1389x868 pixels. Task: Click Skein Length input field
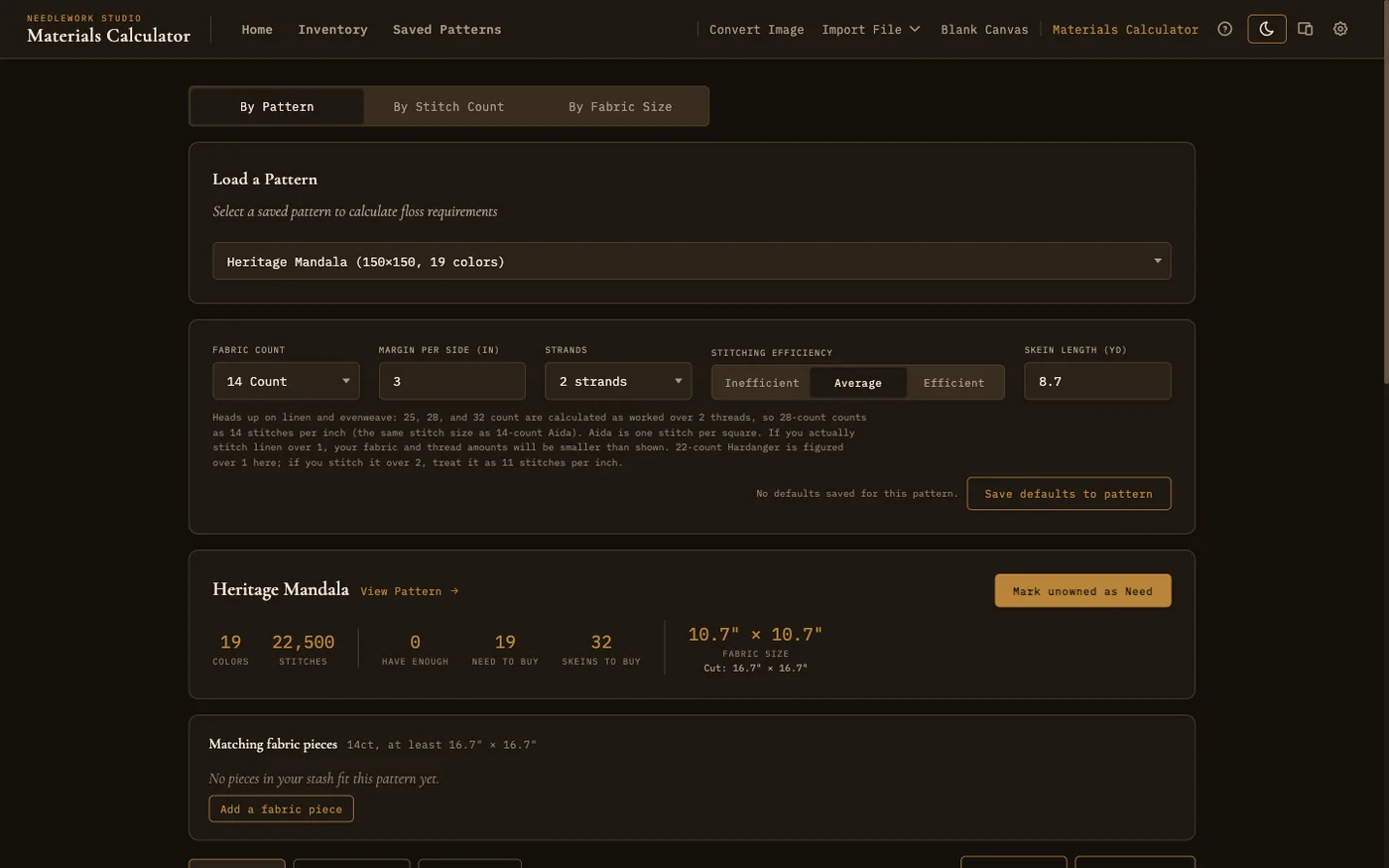(x=1097, y=381)
